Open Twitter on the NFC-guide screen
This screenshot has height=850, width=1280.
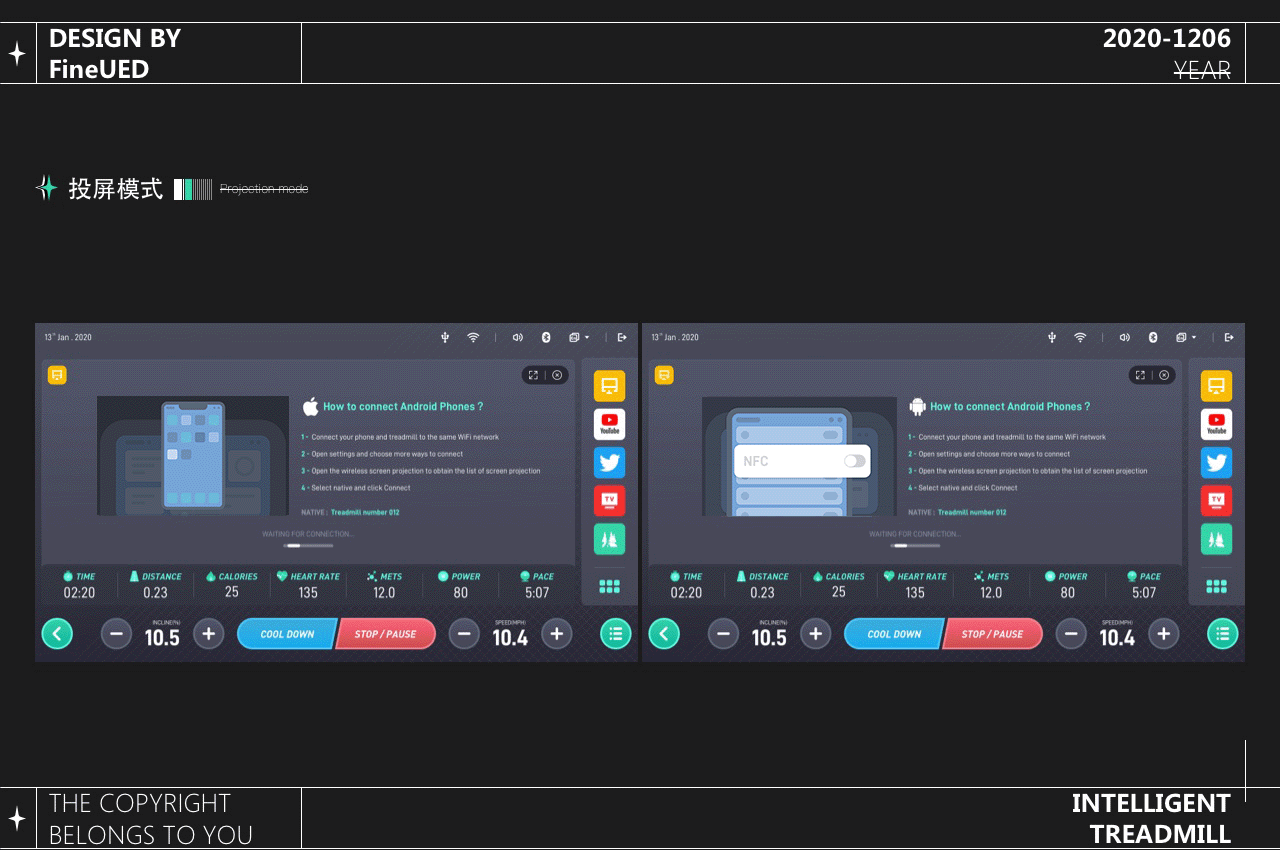(x=1216, y=463)
